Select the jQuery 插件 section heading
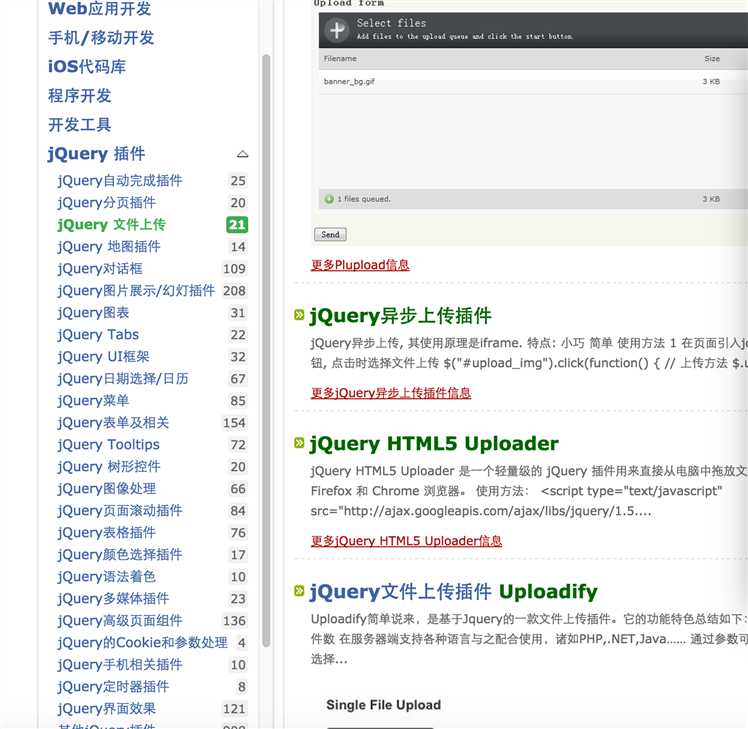This screenshot has width=748, height=729. point(96,154)
